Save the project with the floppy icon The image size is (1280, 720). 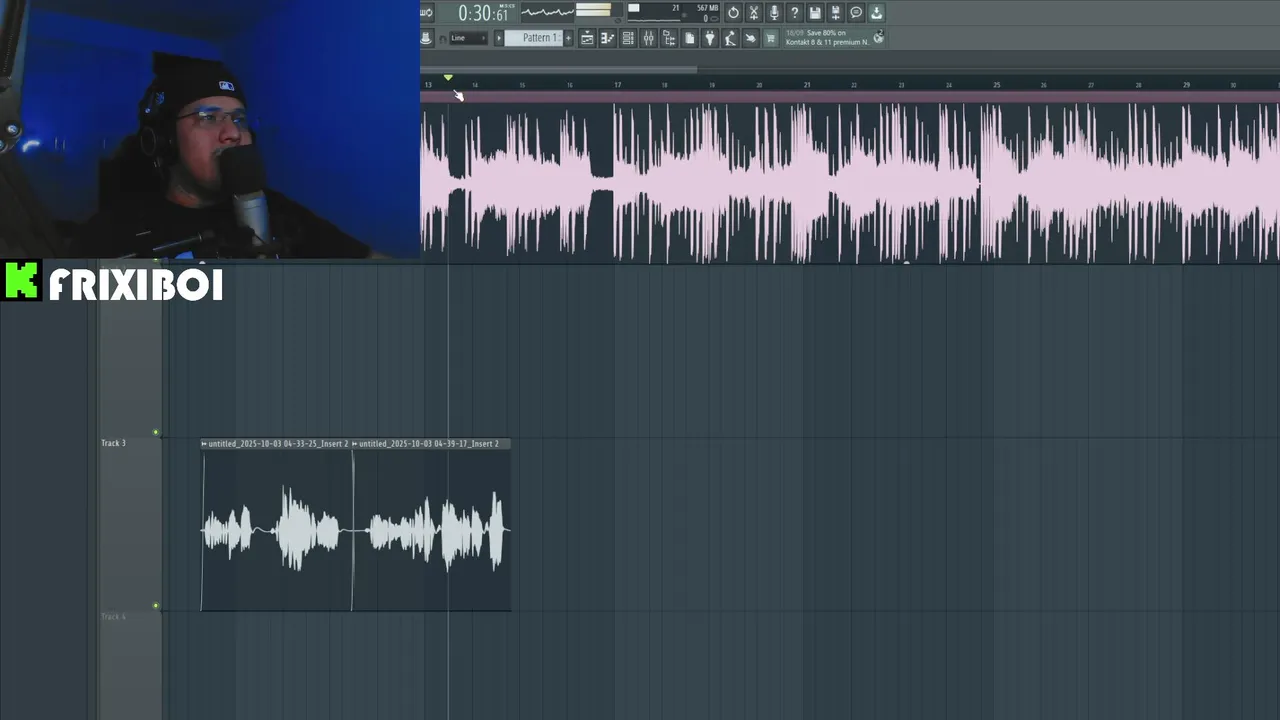pos(815,13)
